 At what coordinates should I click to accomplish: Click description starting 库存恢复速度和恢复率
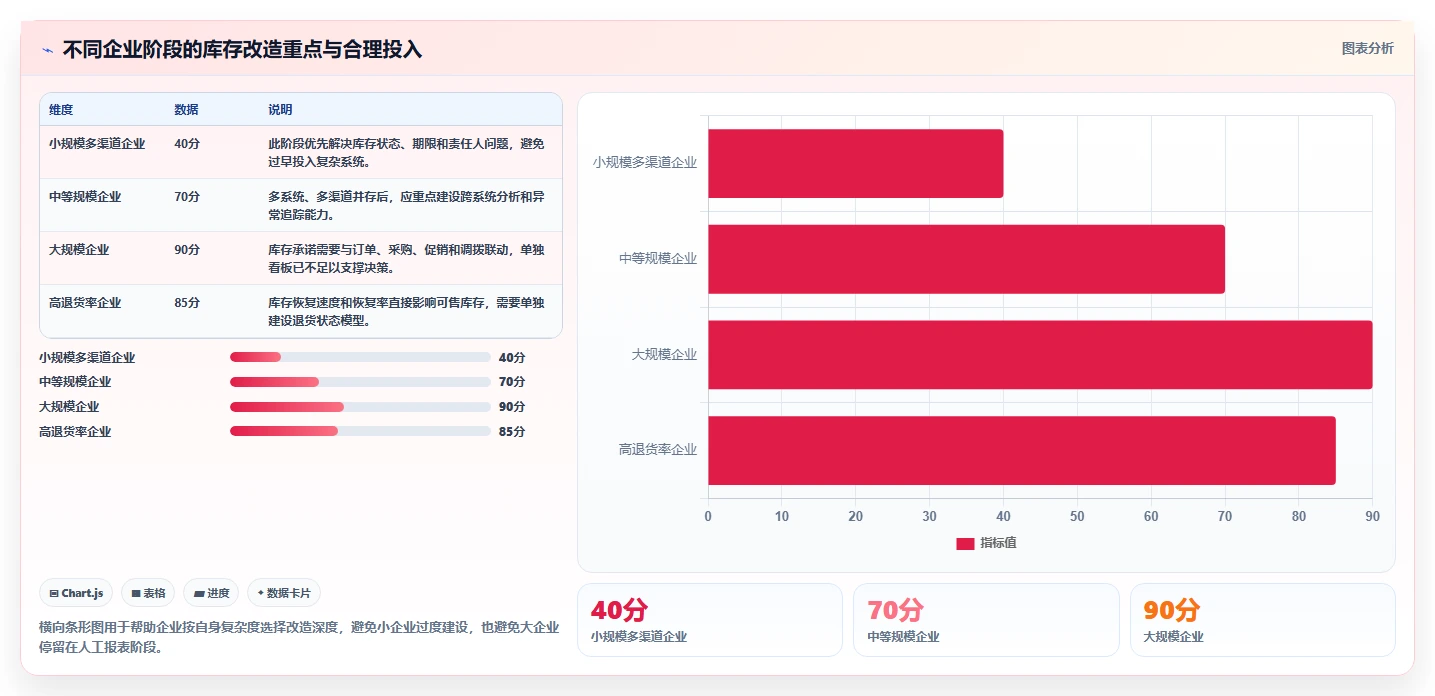(406, 312)
